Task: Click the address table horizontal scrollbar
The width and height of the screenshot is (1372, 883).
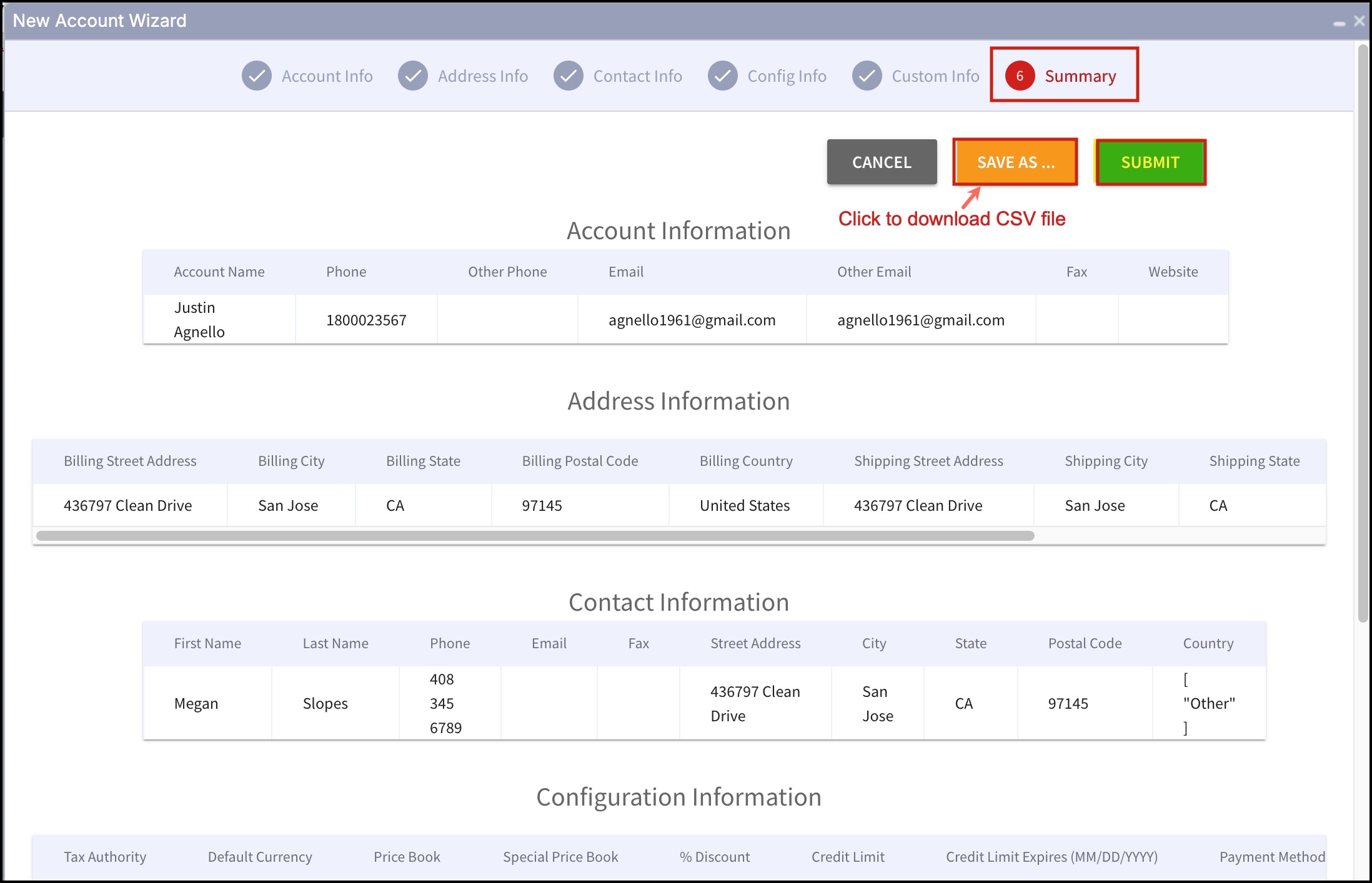Action: click(535, 536)
